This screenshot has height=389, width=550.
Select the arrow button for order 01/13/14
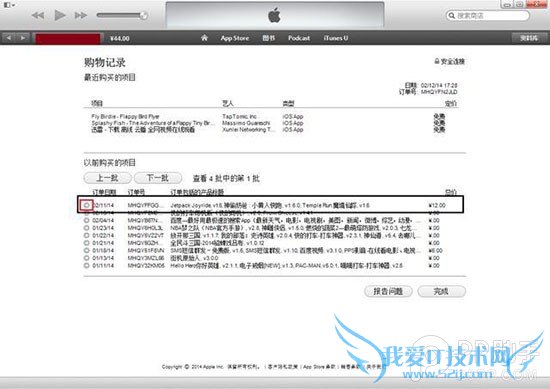click(86, 258)
